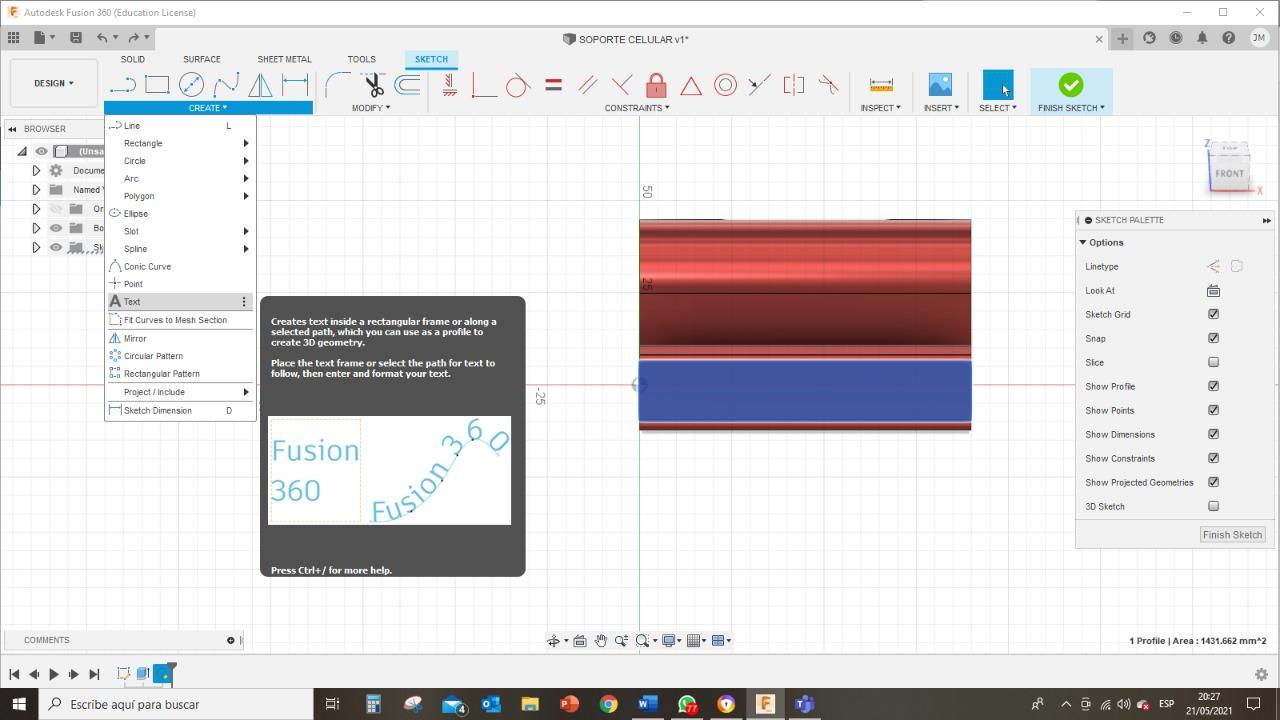This screenshot has width=1280, height=720.
Task: Click the Orbit navigation icon
Action: coord(553,641)
